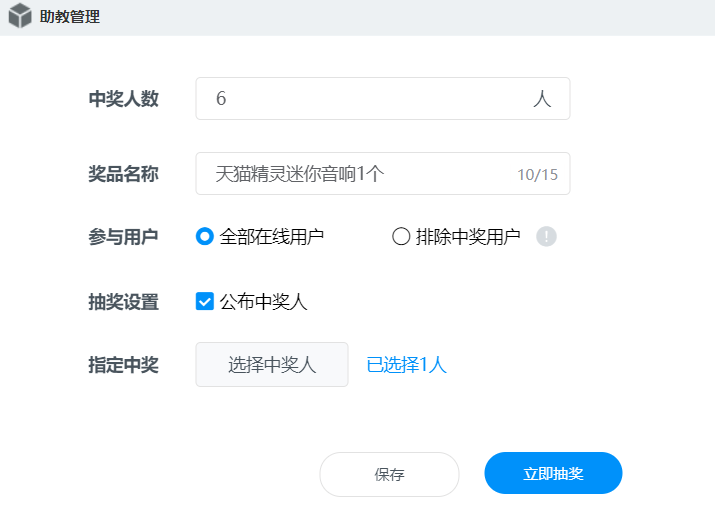Click the 中奖人数 field label
Image resolution: width=715 pixels, height=528 pixels.
click(124, 99)
